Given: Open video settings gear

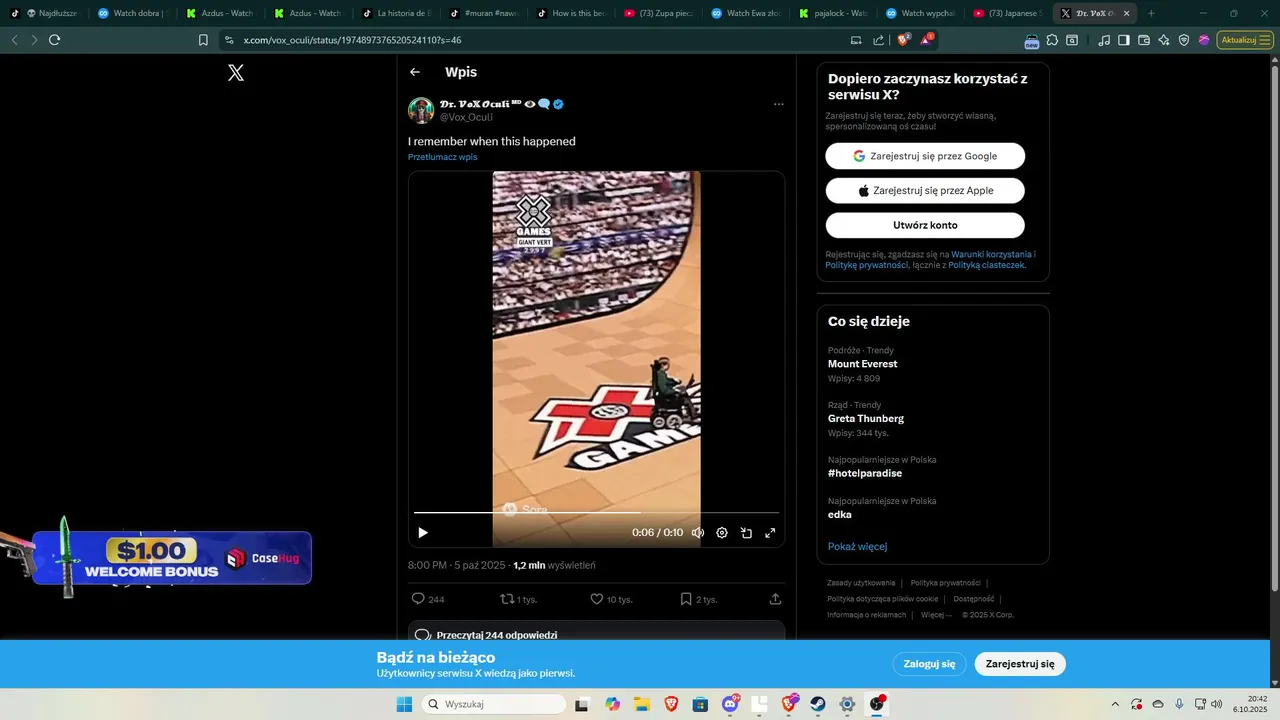Looking at the screenshot, I should (x=722, y=533).
